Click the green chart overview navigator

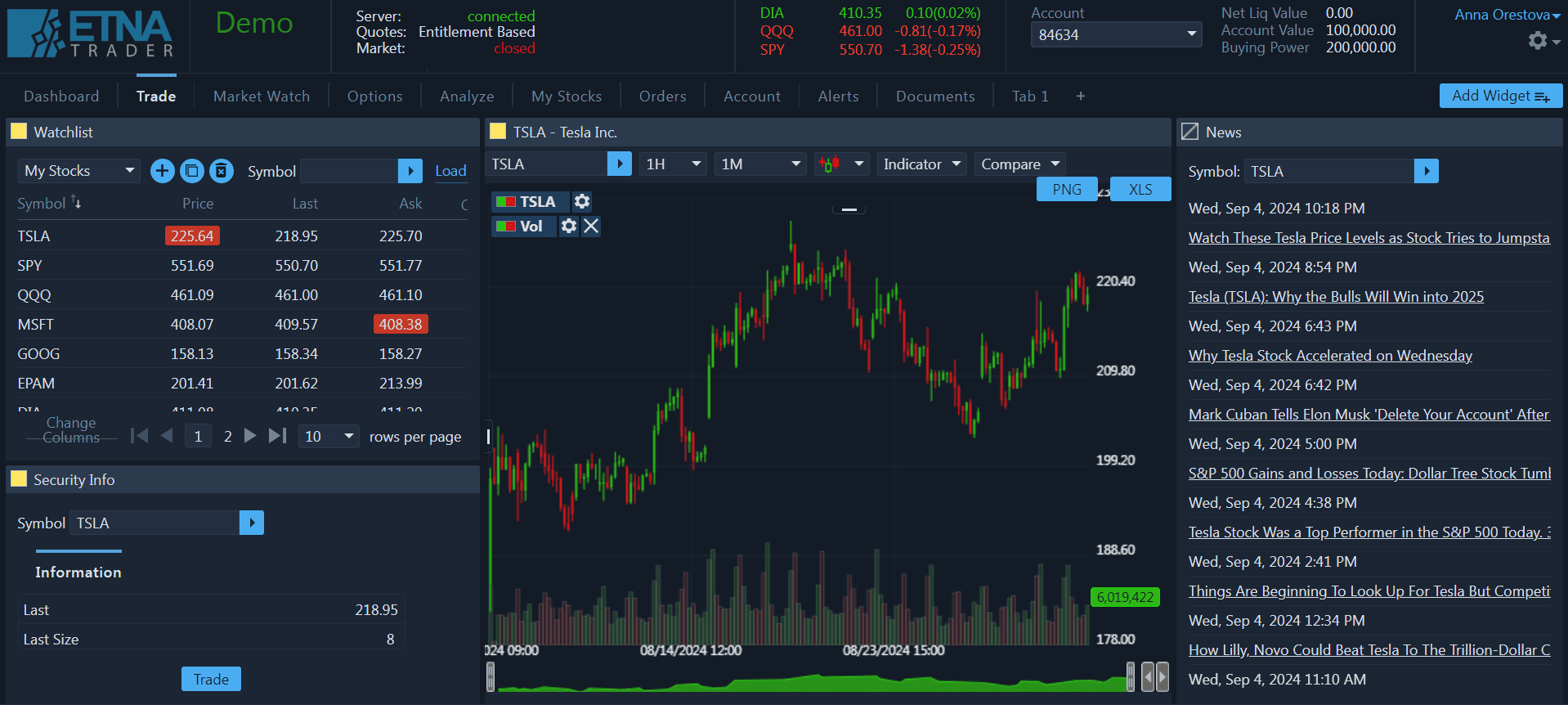pos(810,682)
